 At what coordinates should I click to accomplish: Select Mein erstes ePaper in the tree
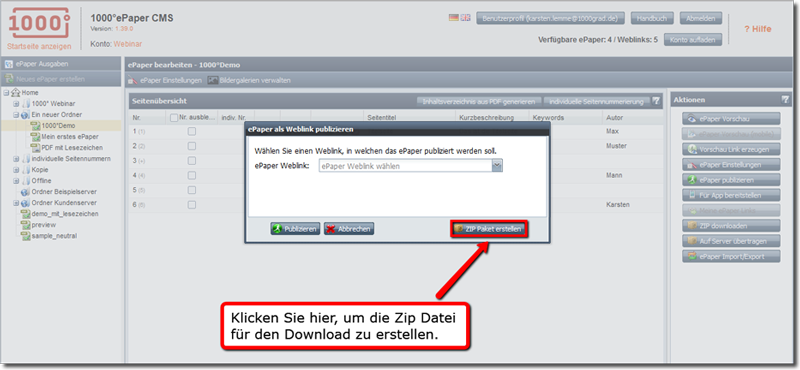(x=70, y=137)
